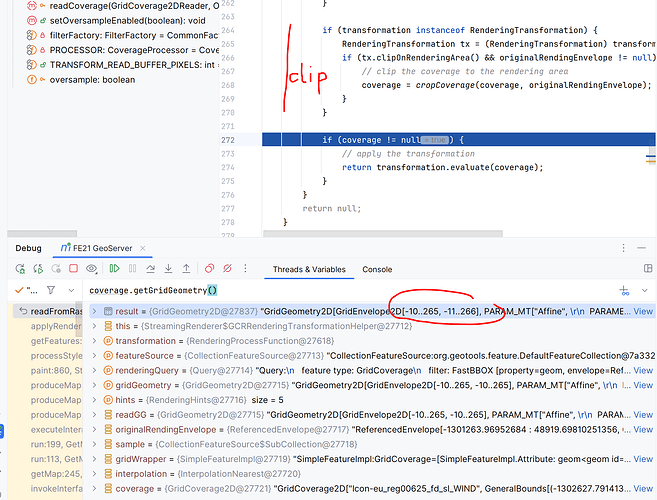657x500 pixels.
Task: Expand the featureSource variable node
Action: click(x=95, y=355)
